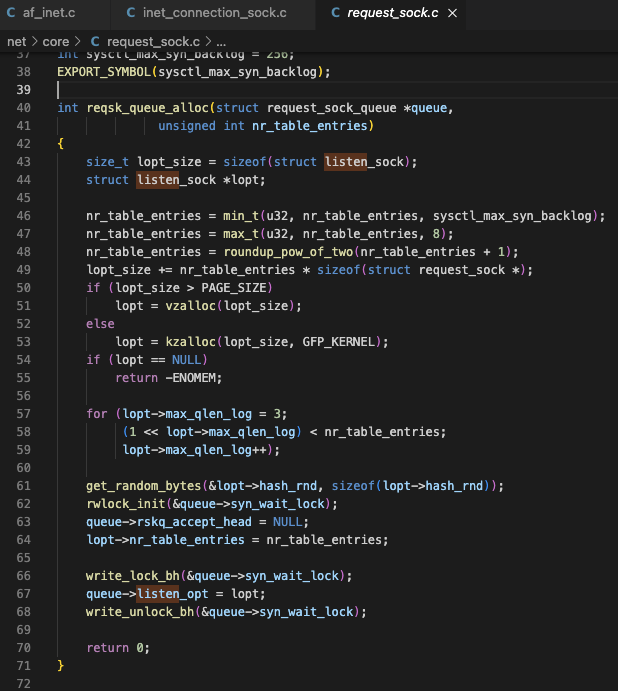Click write_lock_bh on line 66
The height and width of the screenshot is (691, 618).
tap(133, 576)
